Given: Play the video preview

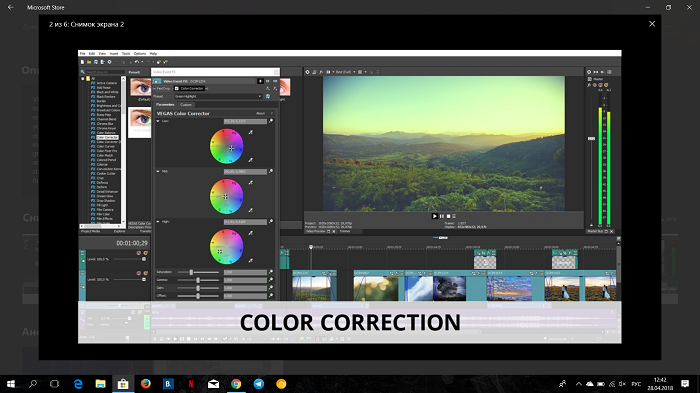Looking at the screenshot, I should click(434, 216).
